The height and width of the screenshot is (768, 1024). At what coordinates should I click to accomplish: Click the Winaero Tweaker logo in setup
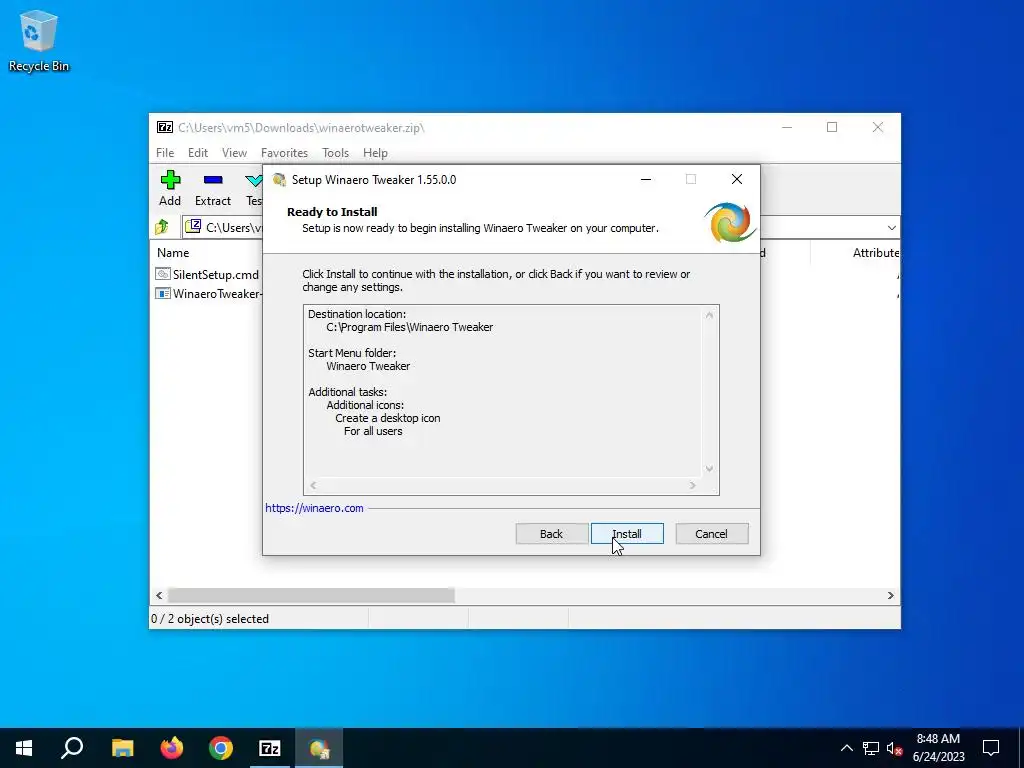point(730,223)
